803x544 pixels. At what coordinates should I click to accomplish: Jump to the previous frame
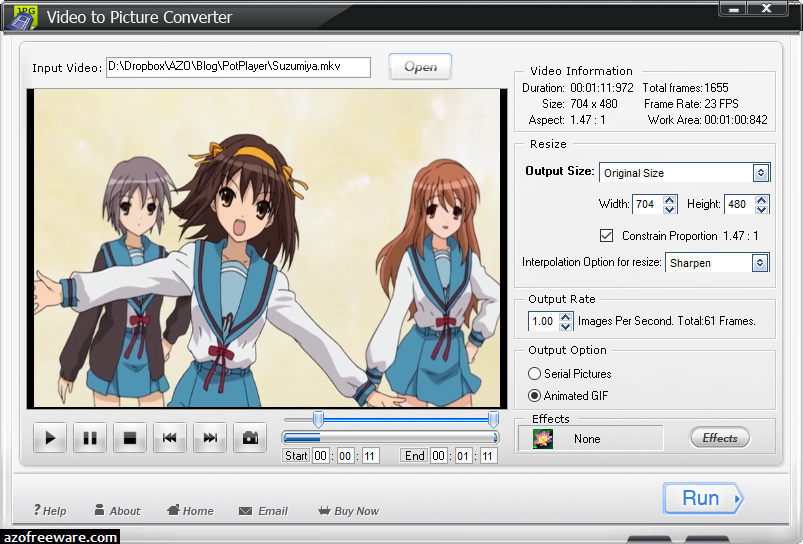tap(170, 438)
